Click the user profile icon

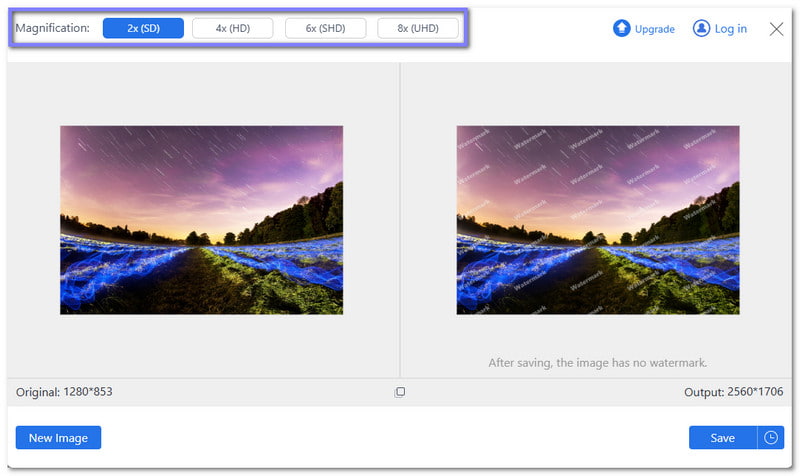701,29
